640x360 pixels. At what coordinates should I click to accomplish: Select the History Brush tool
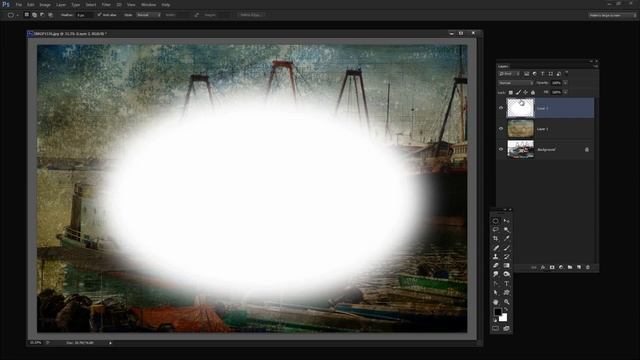507,257
